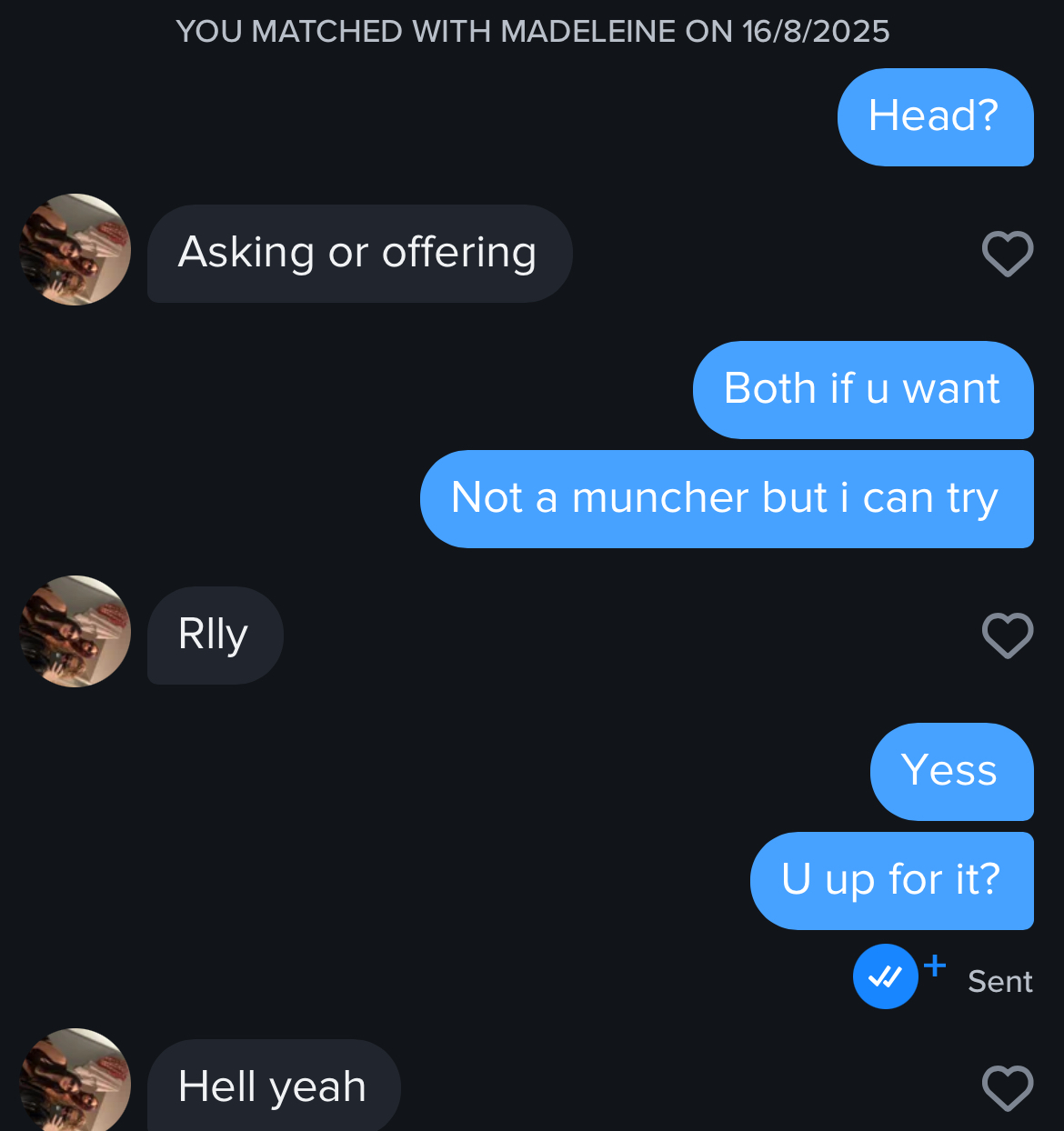Tap the match date 16/8/2025 in header

click(x=816, y=32)
